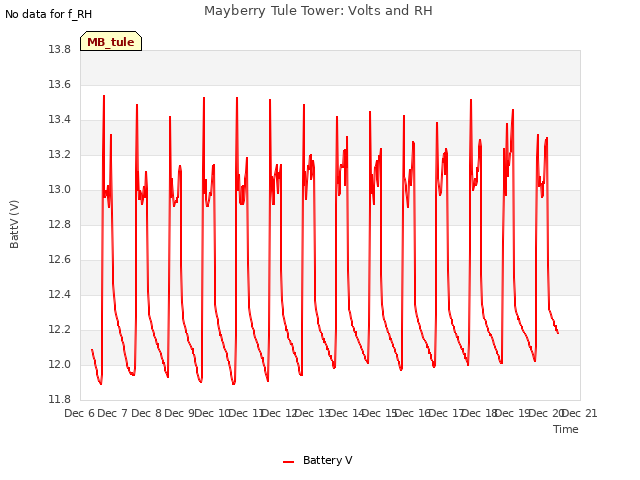The width and height of the screenshot is (640, 480).
Task: Click the Time axis label
Action: (565, 429)
